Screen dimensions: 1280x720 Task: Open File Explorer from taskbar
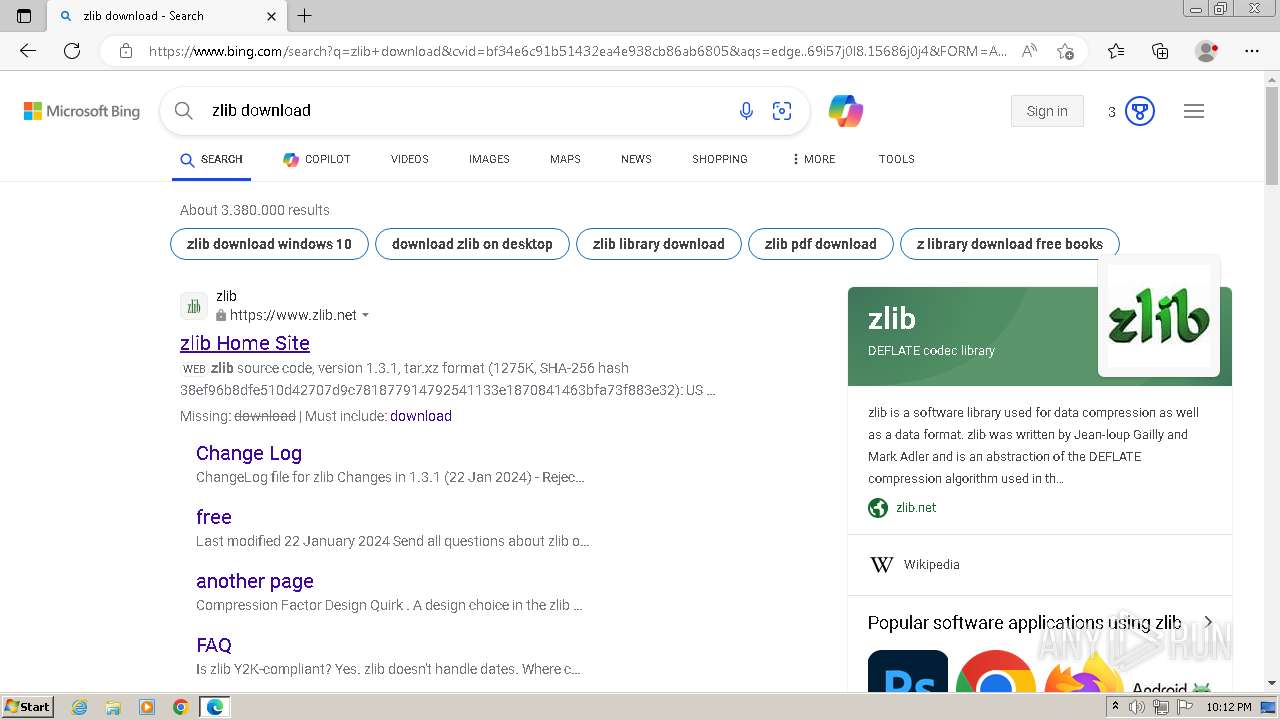tap(113, 707)
